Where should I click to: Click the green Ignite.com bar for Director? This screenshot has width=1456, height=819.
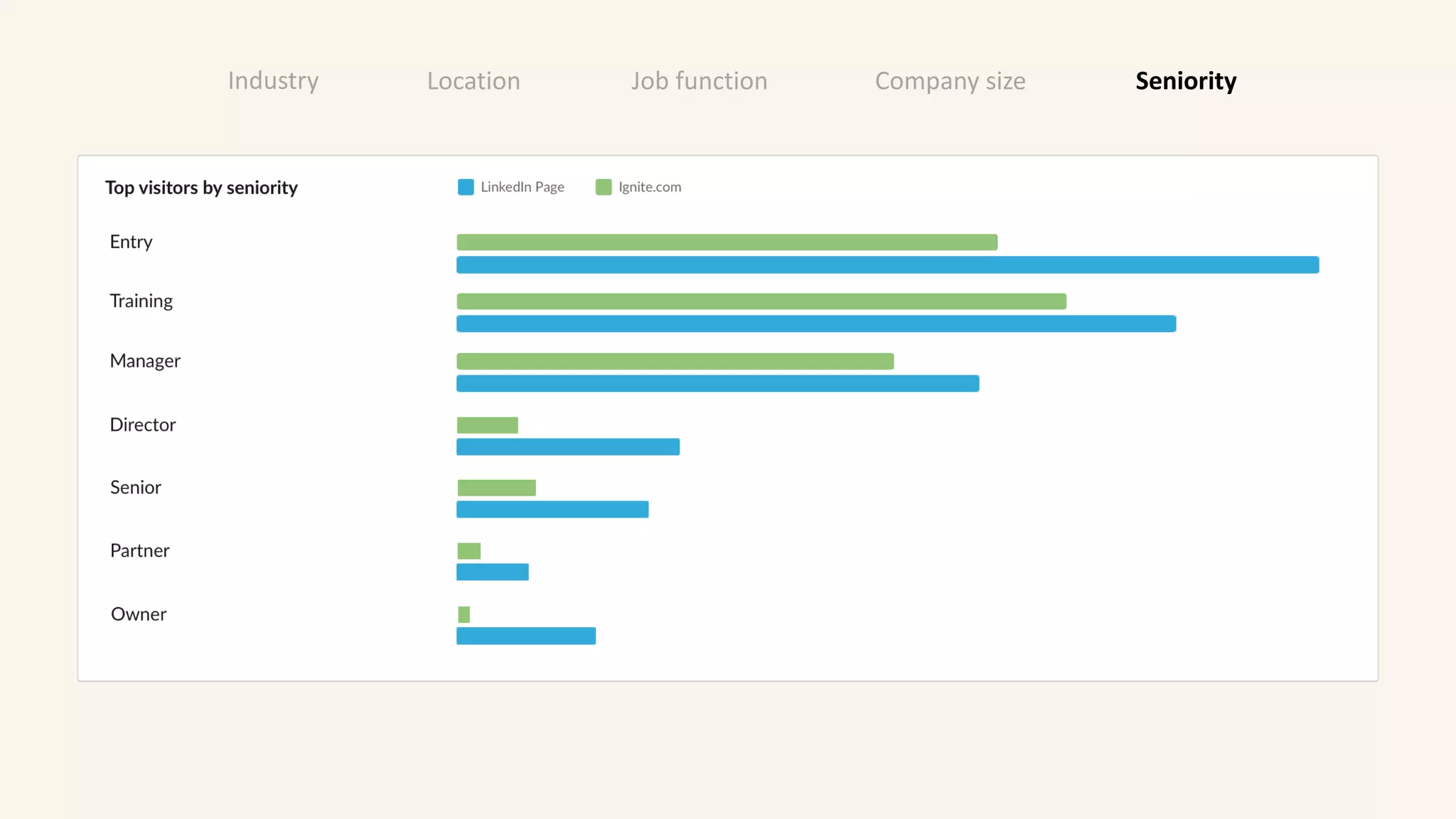click(487, 425)
